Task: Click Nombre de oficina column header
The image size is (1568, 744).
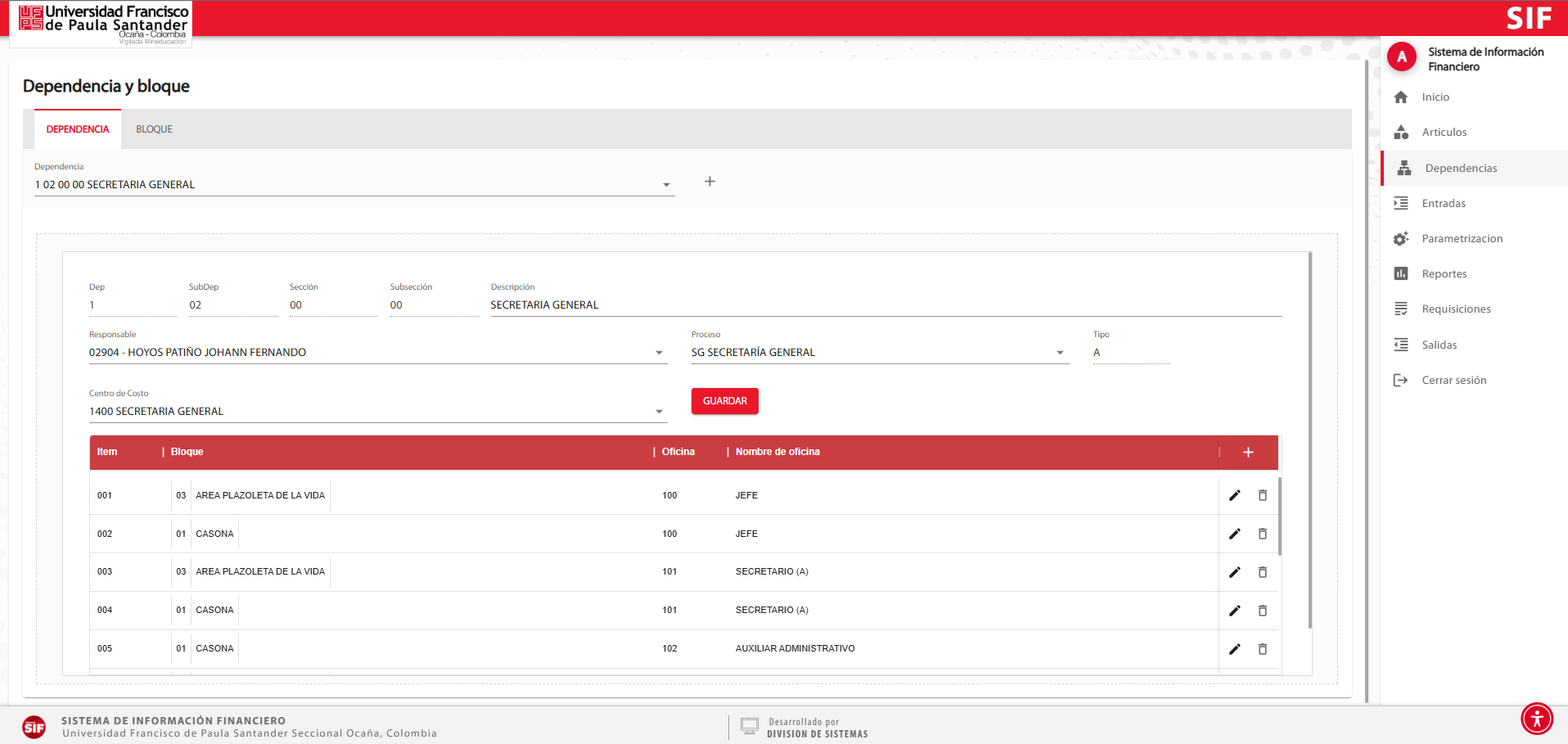Action: pyautogui.click(x=777, y=452)
